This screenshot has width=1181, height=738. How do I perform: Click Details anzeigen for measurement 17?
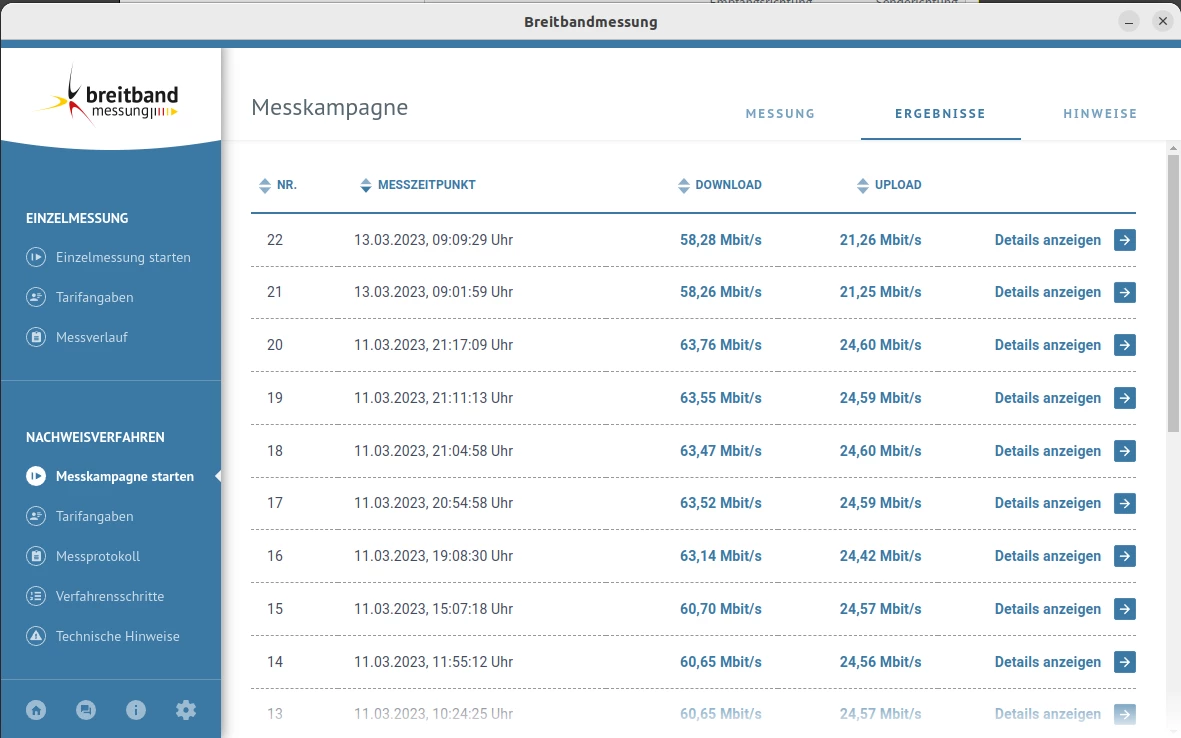tap(1048, 503)
